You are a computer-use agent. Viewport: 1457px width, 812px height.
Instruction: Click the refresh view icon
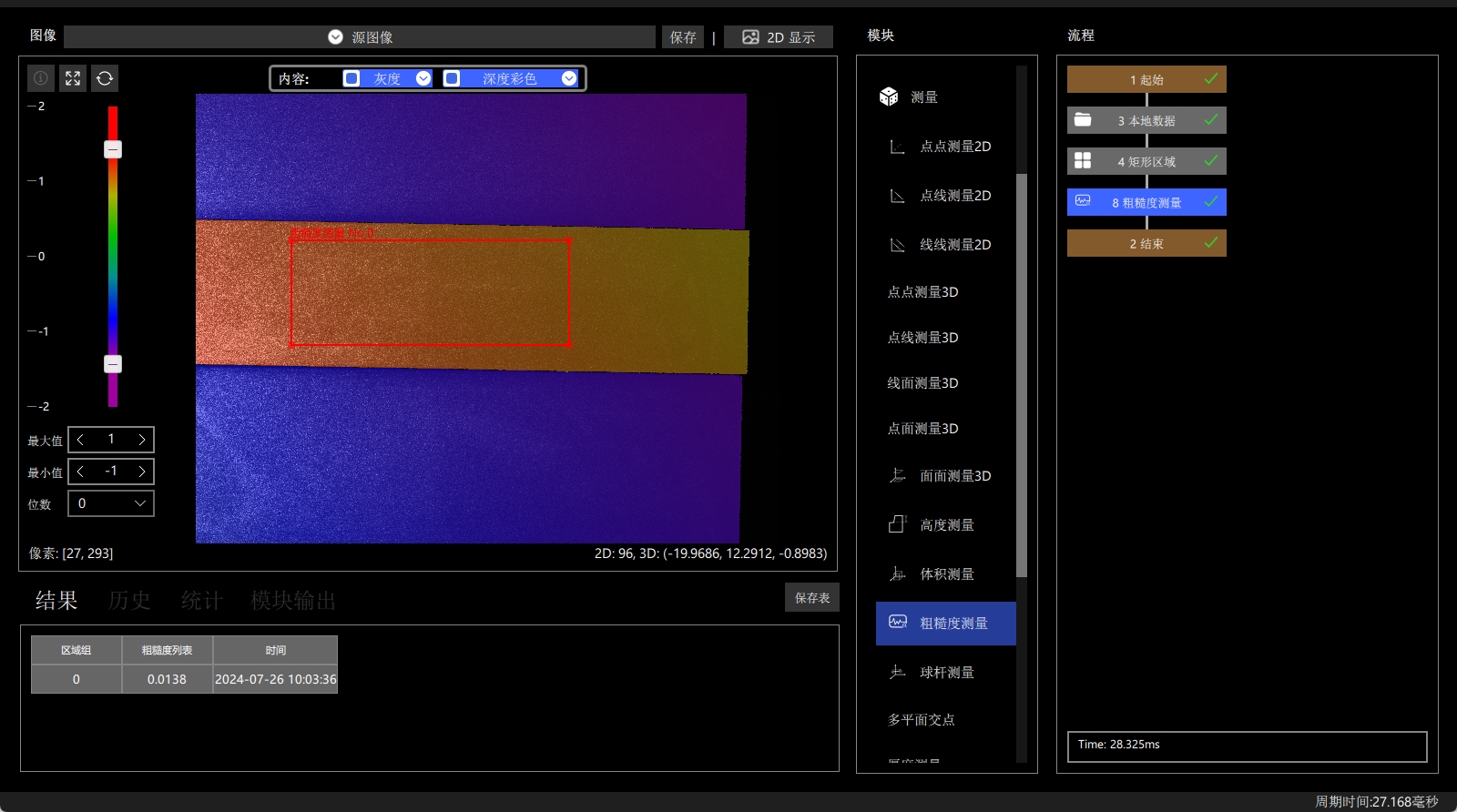click(x=105, y=78)
